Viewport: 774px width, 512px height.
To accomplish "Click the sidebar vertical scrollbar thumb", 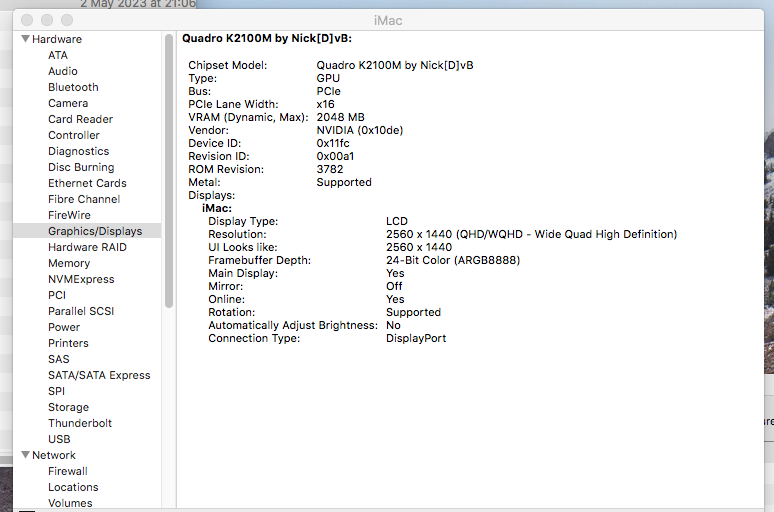I will coord(169,170).
